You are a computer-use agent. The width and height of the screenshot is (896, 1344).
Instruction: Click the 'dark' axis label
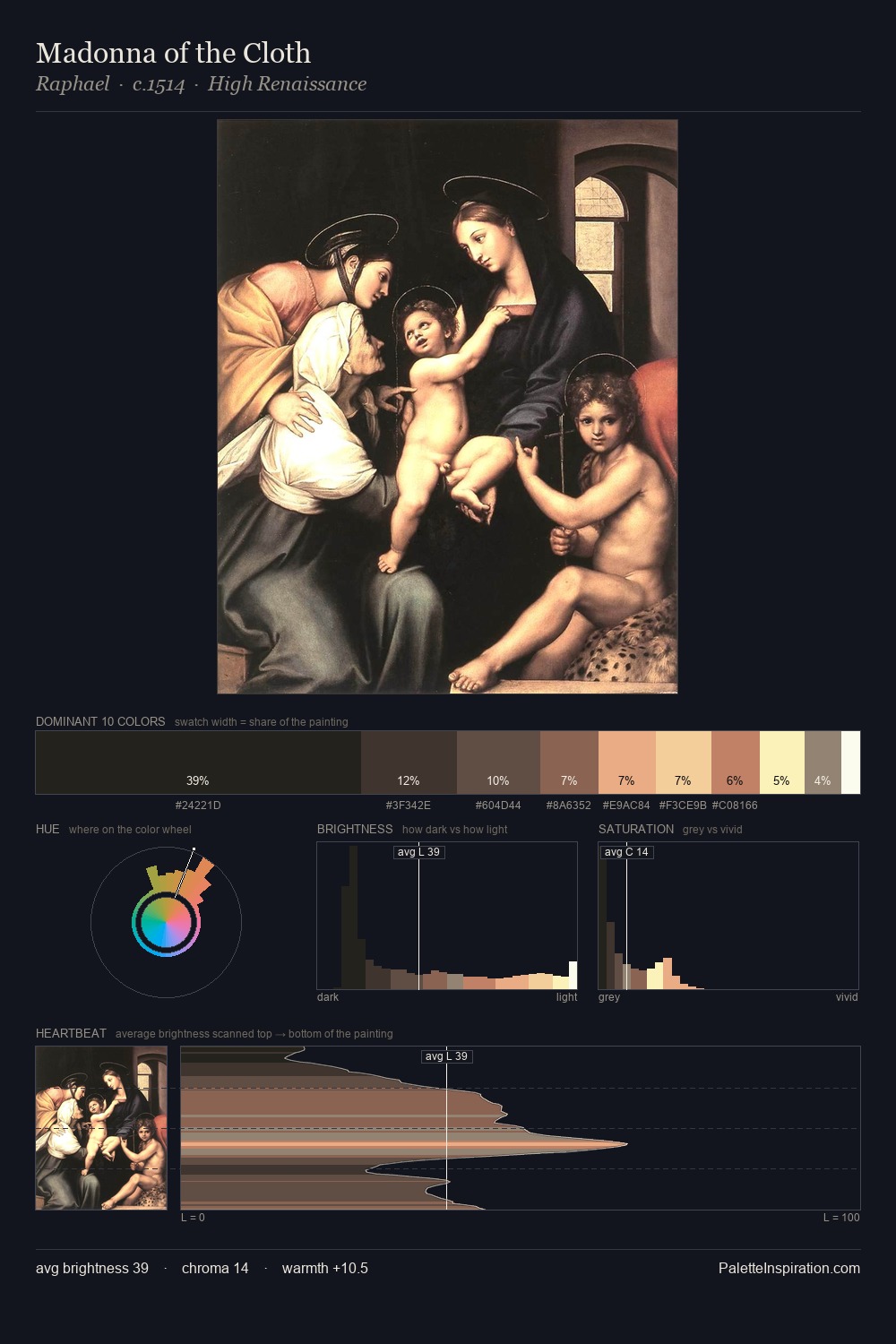click(328, 997)
